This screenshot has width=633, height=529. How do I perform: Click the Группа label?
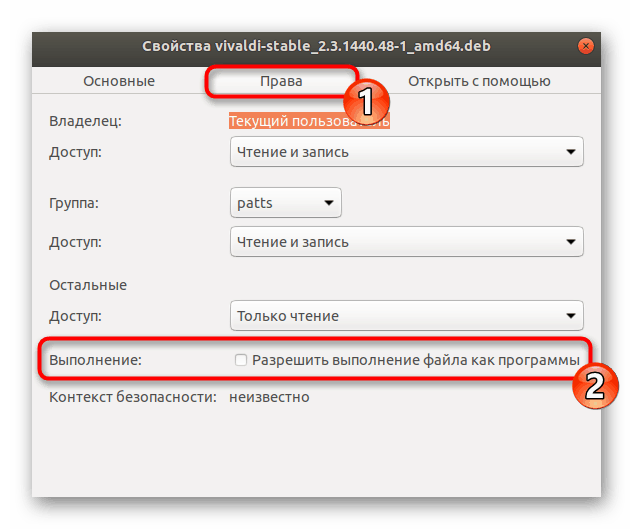(73, 203)
